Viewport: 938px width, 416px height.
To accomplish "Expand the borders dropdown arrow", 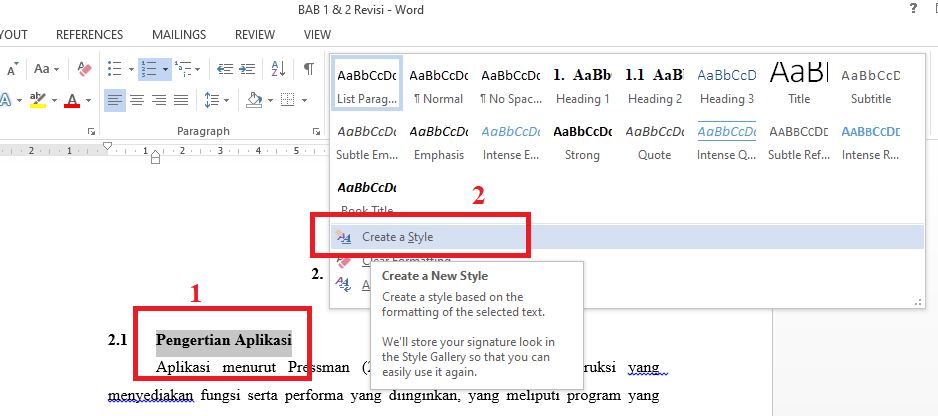I will click(x=304, y=100).
